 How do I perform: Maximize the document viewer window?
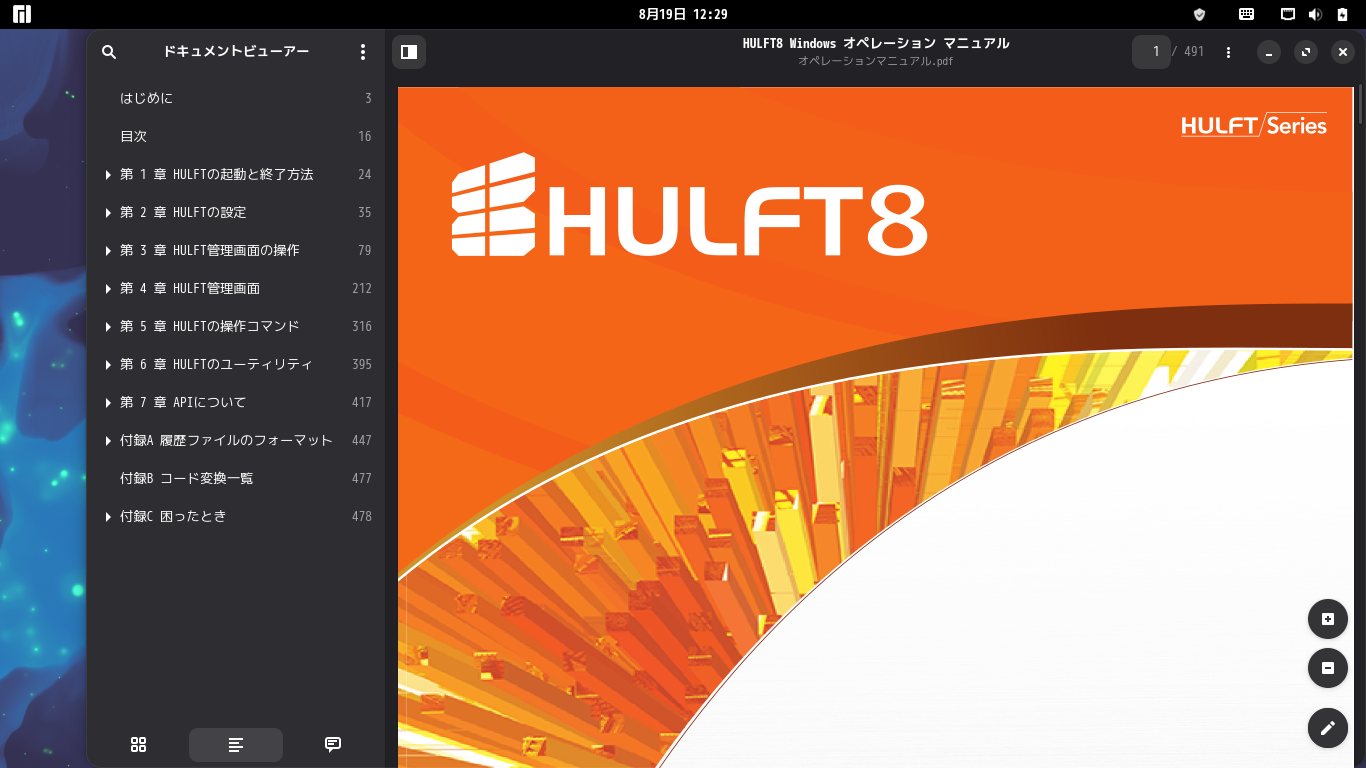pyautogui.click(x=1306, y=52)
